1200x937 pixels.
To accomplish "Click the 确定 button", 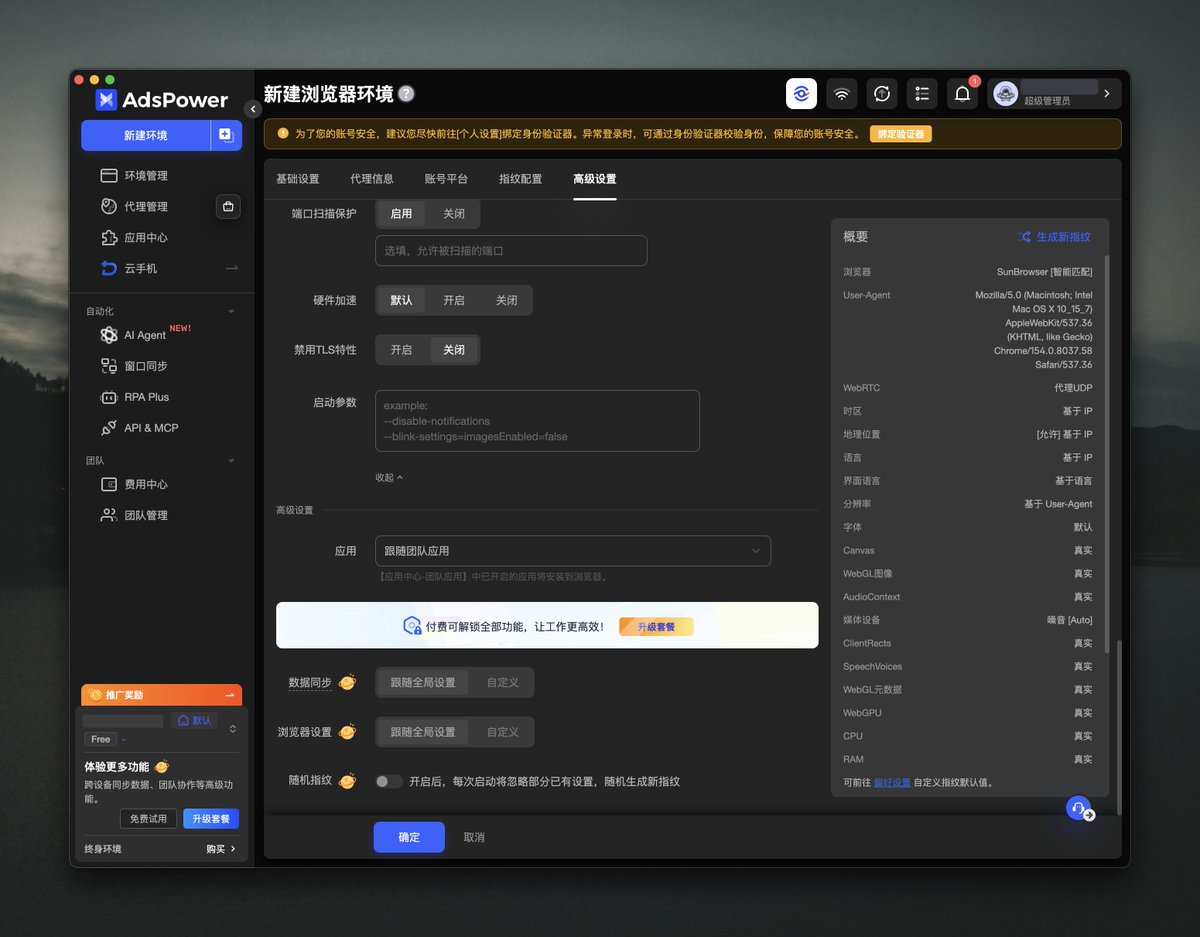I will (x=409, y=837).
